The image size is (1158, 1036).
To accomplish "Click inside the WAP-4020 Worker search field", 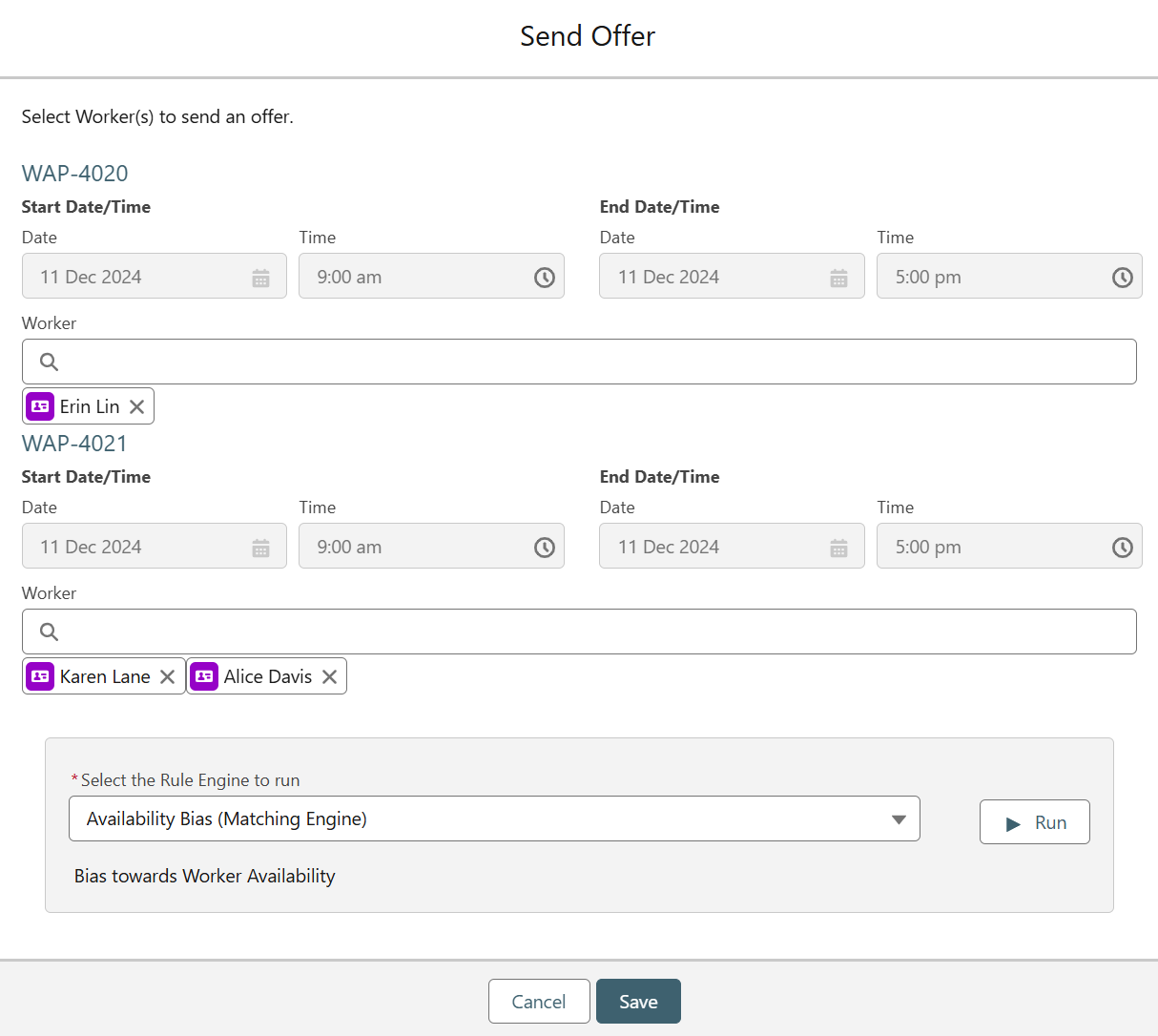I will tap(382, 362).
